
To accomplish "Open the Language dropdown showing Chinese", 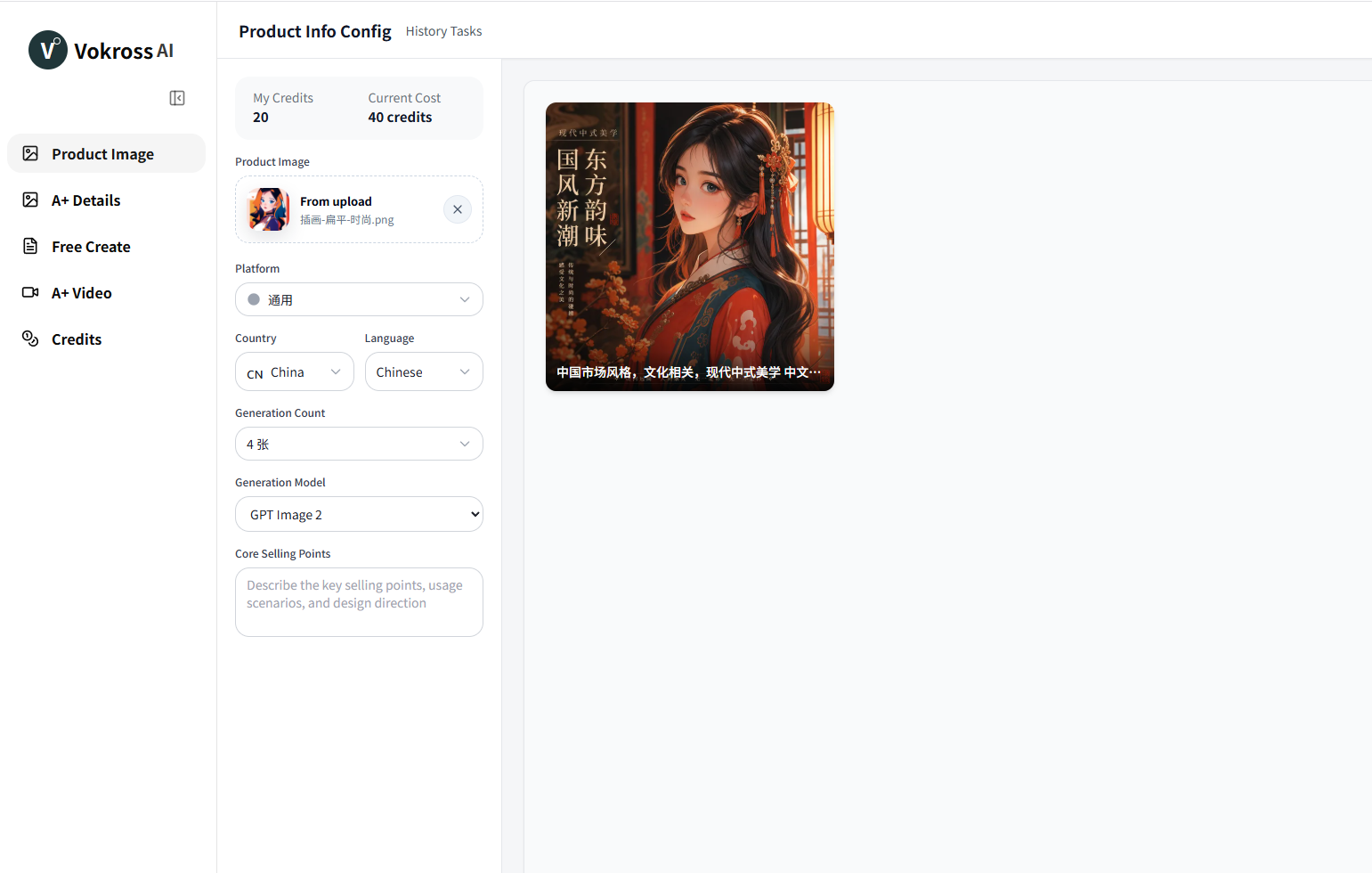I will [x=424, y=371].
